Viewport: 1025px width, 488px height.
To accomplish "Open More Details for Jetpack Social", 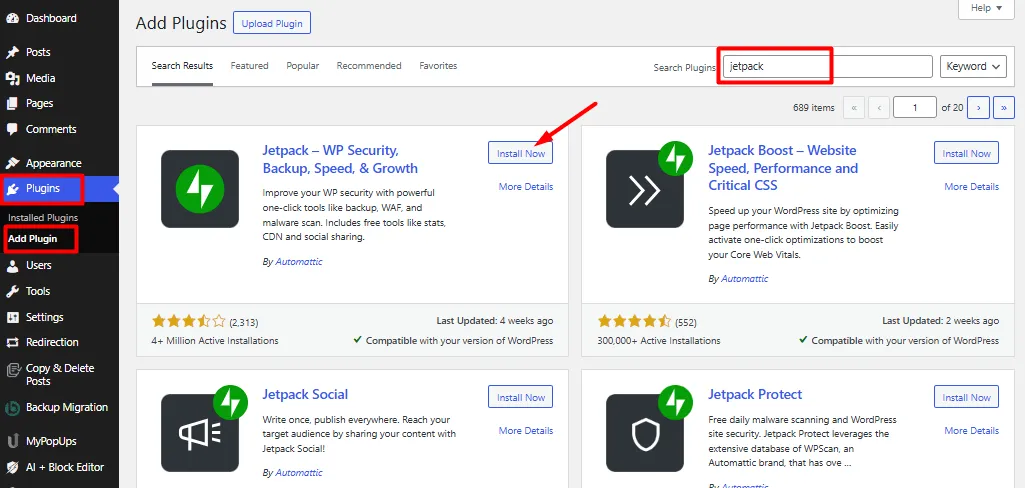I will pyautogui.click(x=526, y=431).
